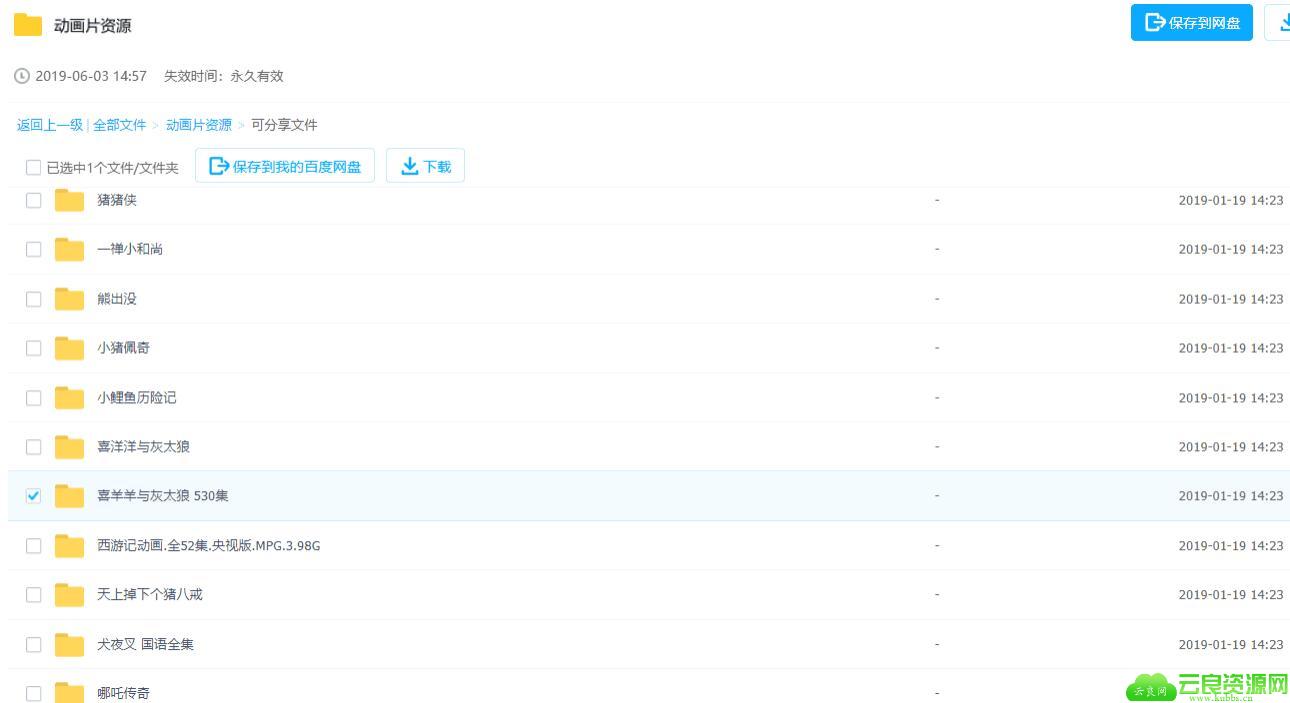Viewport: 1290px width, 703px height.
Task: Tick the checkbox for 哪吒传奇
Action: tap(33, 693)
